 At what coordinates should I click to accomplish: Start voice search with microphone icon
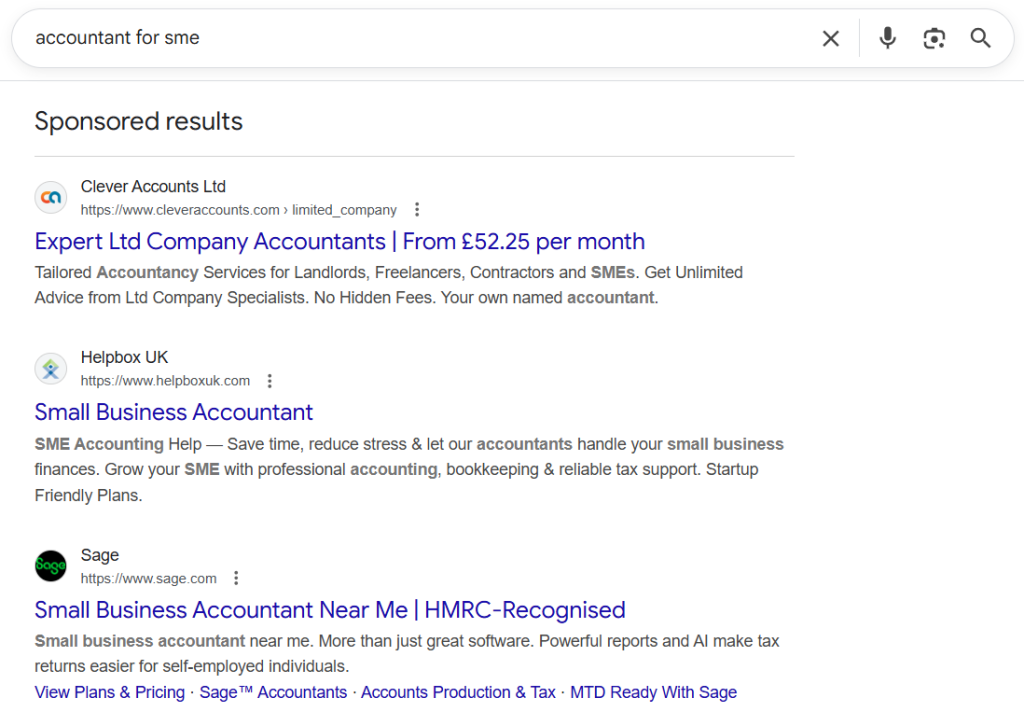887,38
